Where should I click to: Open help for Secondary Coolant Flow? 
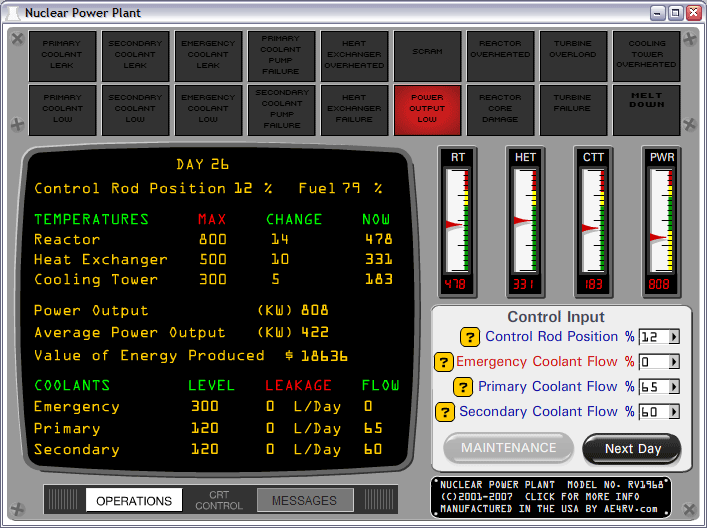(x=445, y=412)
